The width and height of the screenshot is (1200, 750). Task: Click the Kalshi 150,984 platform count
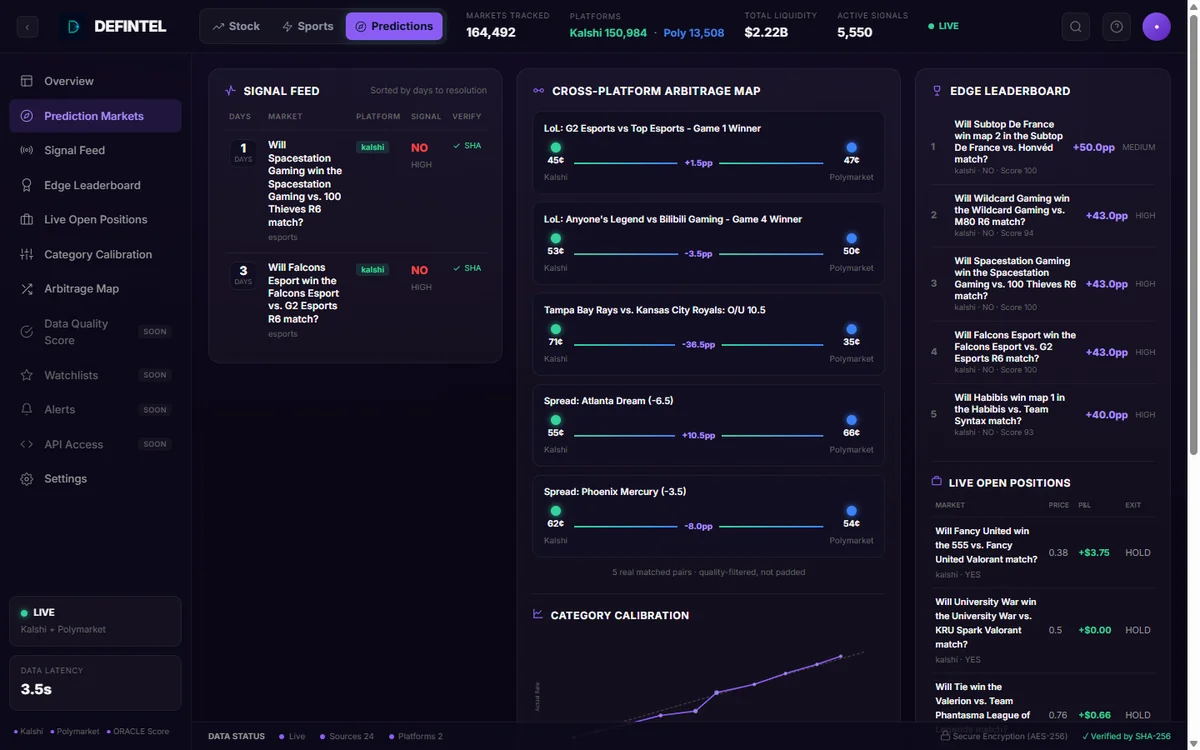608,33
